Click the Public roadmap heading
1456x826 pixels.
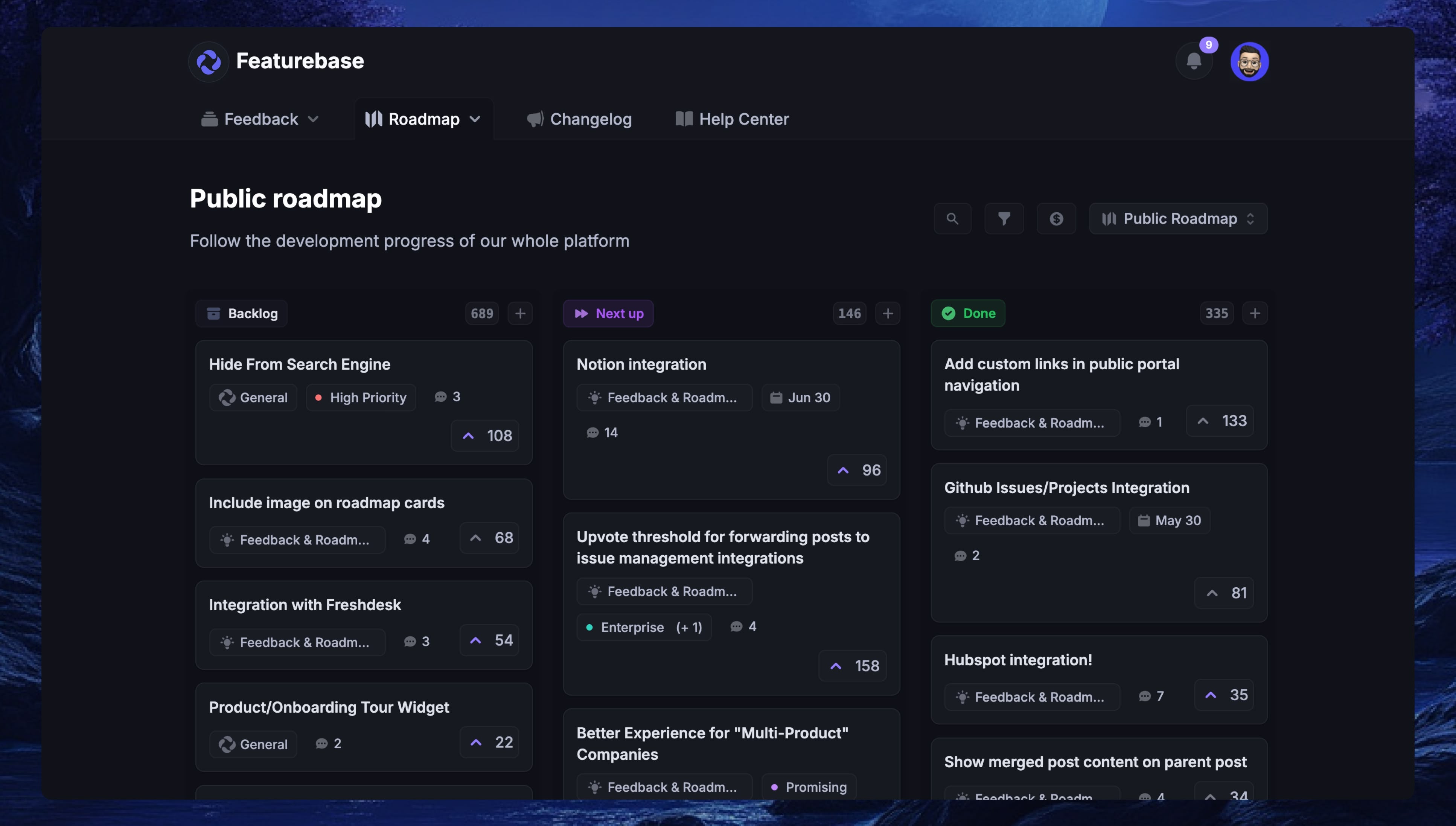point(286,198)
